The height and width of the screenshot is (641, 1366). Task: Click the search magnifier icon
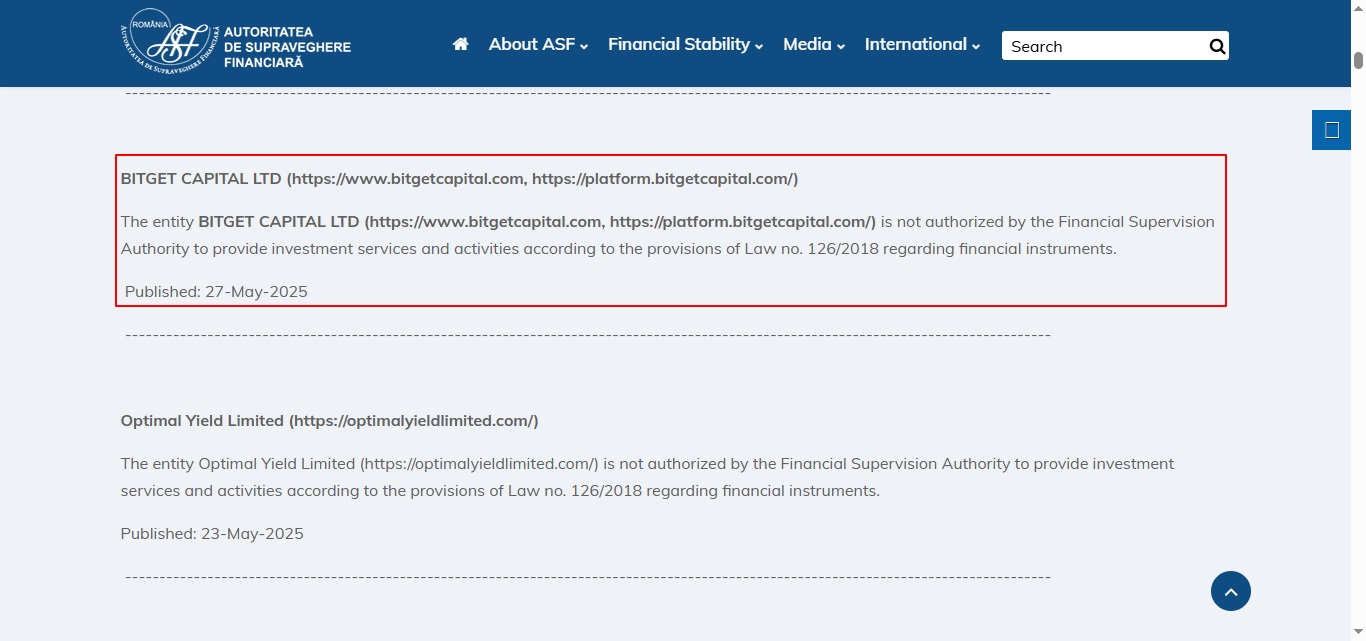tap(1216, 45)
